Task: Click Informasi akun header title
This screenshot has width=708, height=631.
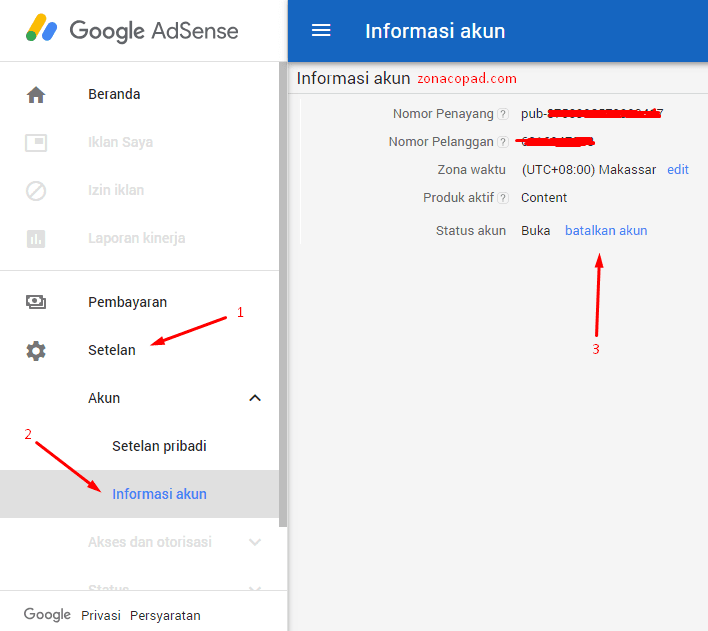Action: coord(435,31)
